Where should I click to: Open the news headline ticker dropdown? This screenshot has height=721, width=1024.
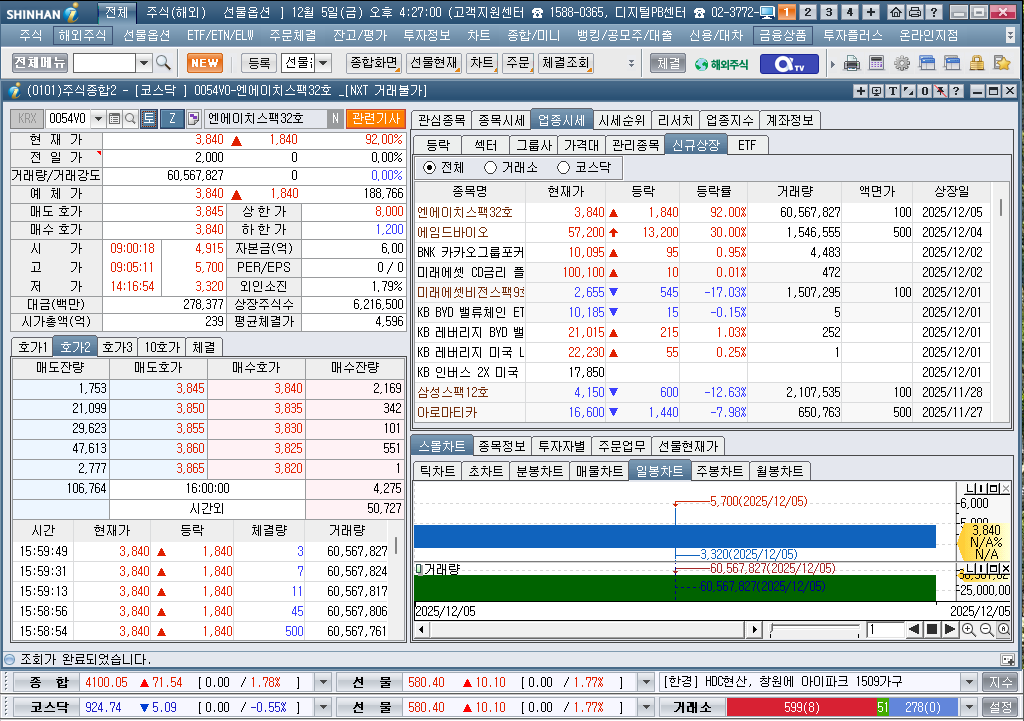pyautogui.click(x=970, y=682)
